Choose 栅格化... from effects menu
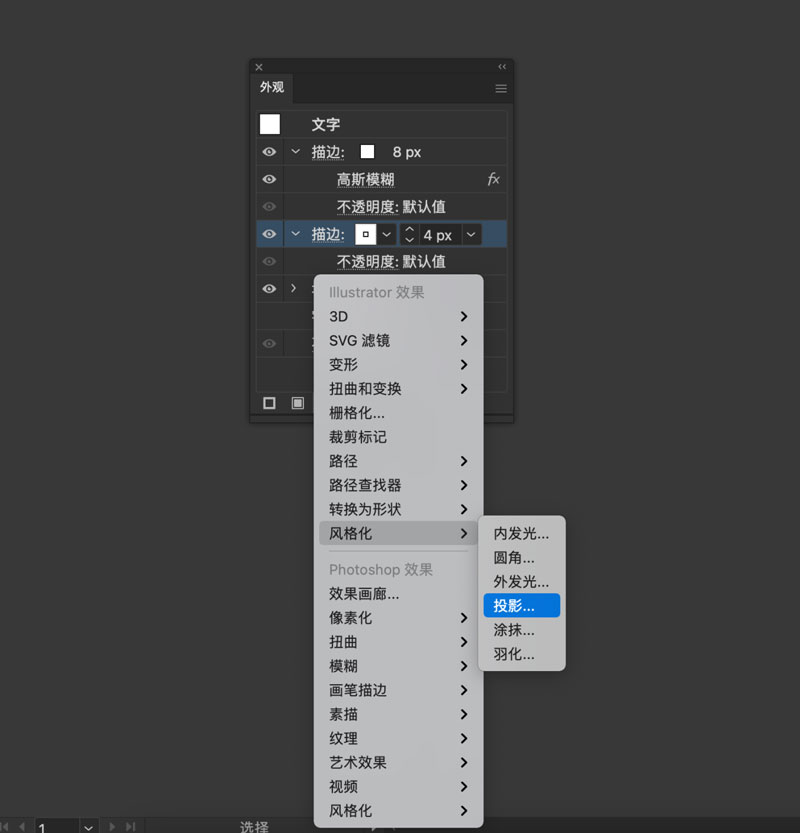The height and width of the screenshot is (833, 800). tap(398, 413)
